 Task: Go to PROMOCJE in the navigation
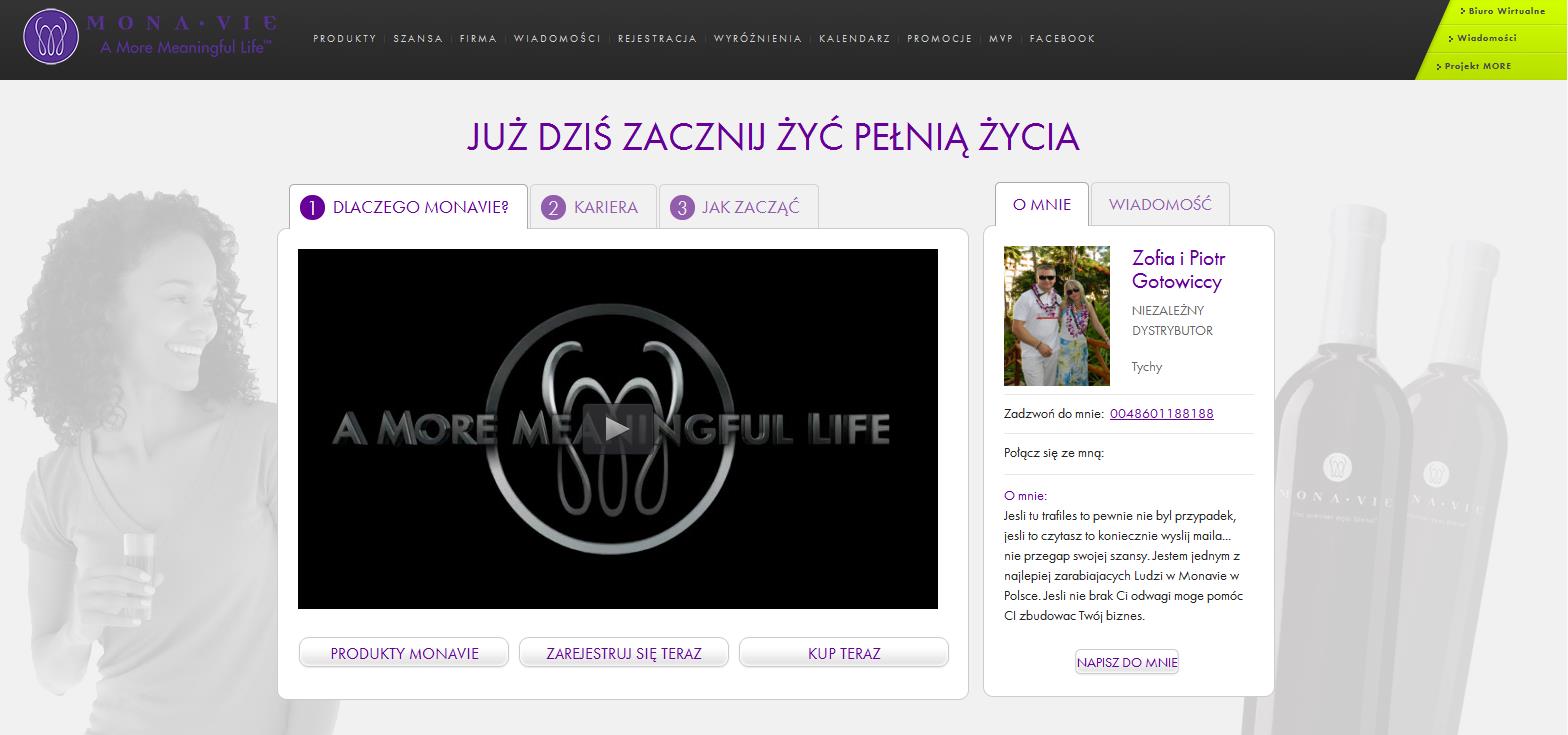940,39
